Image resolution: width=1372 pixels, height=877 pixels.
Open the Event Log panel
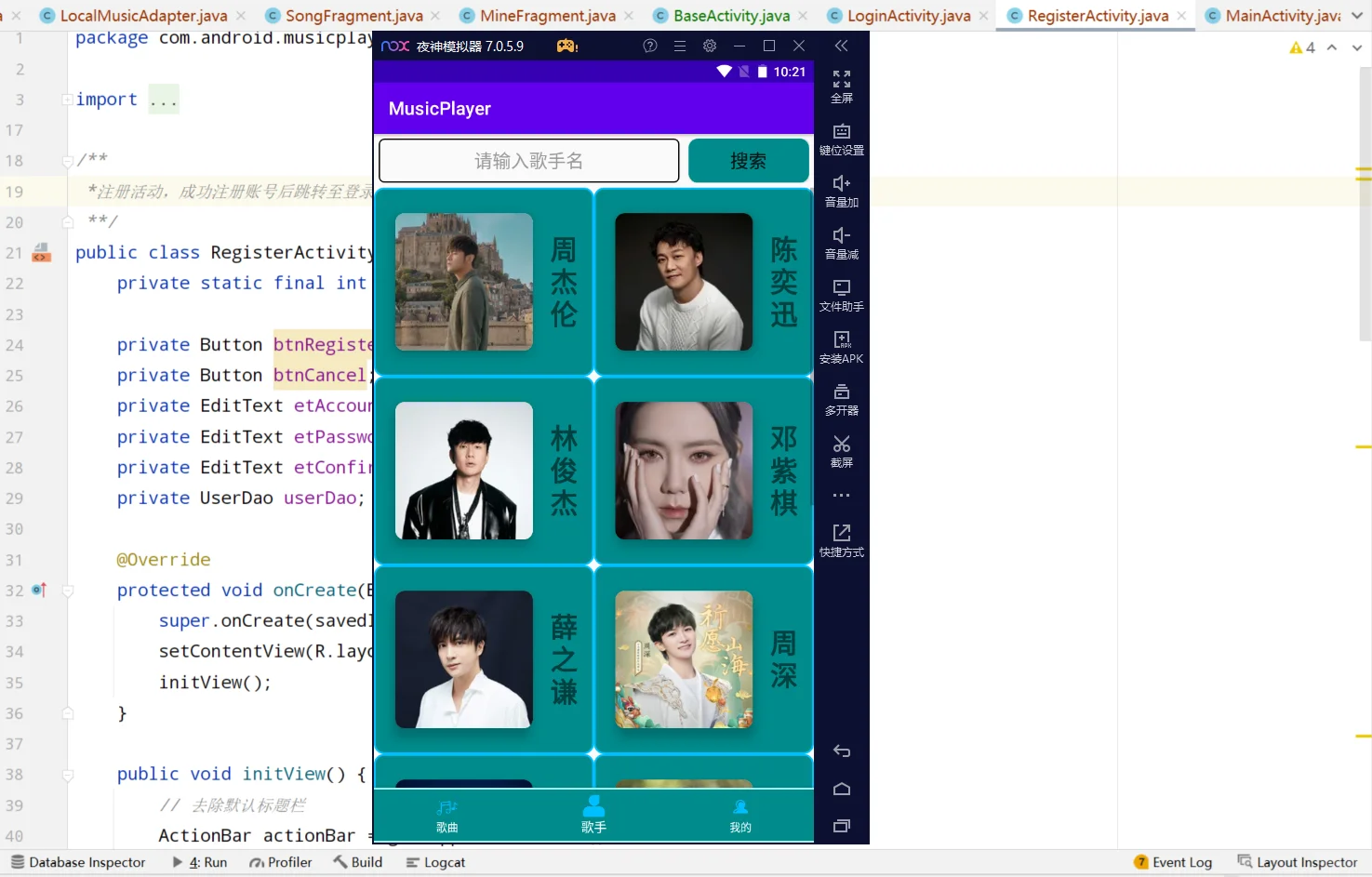1173,862
